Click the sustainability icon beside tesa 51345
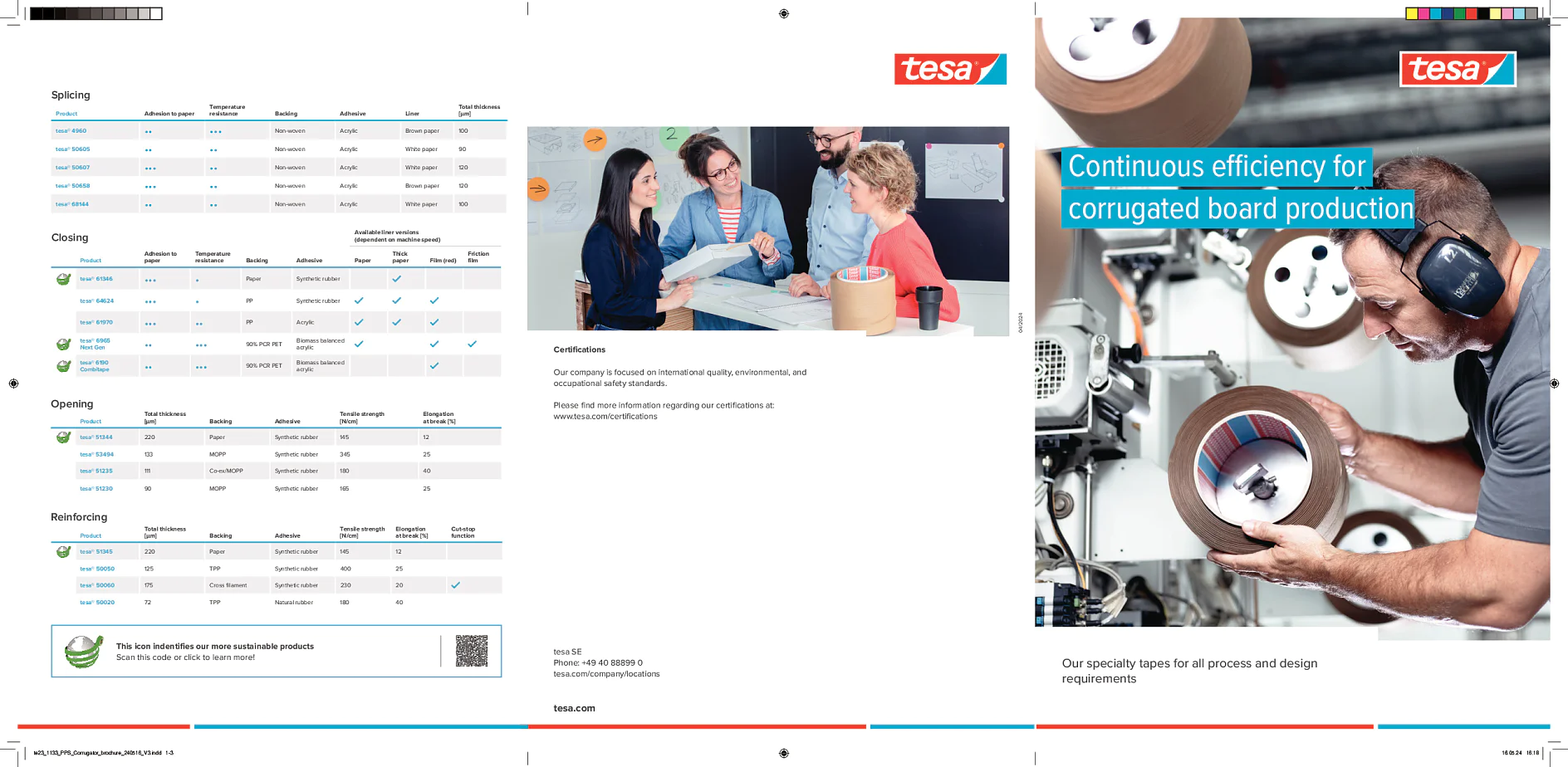 point(62,550)
